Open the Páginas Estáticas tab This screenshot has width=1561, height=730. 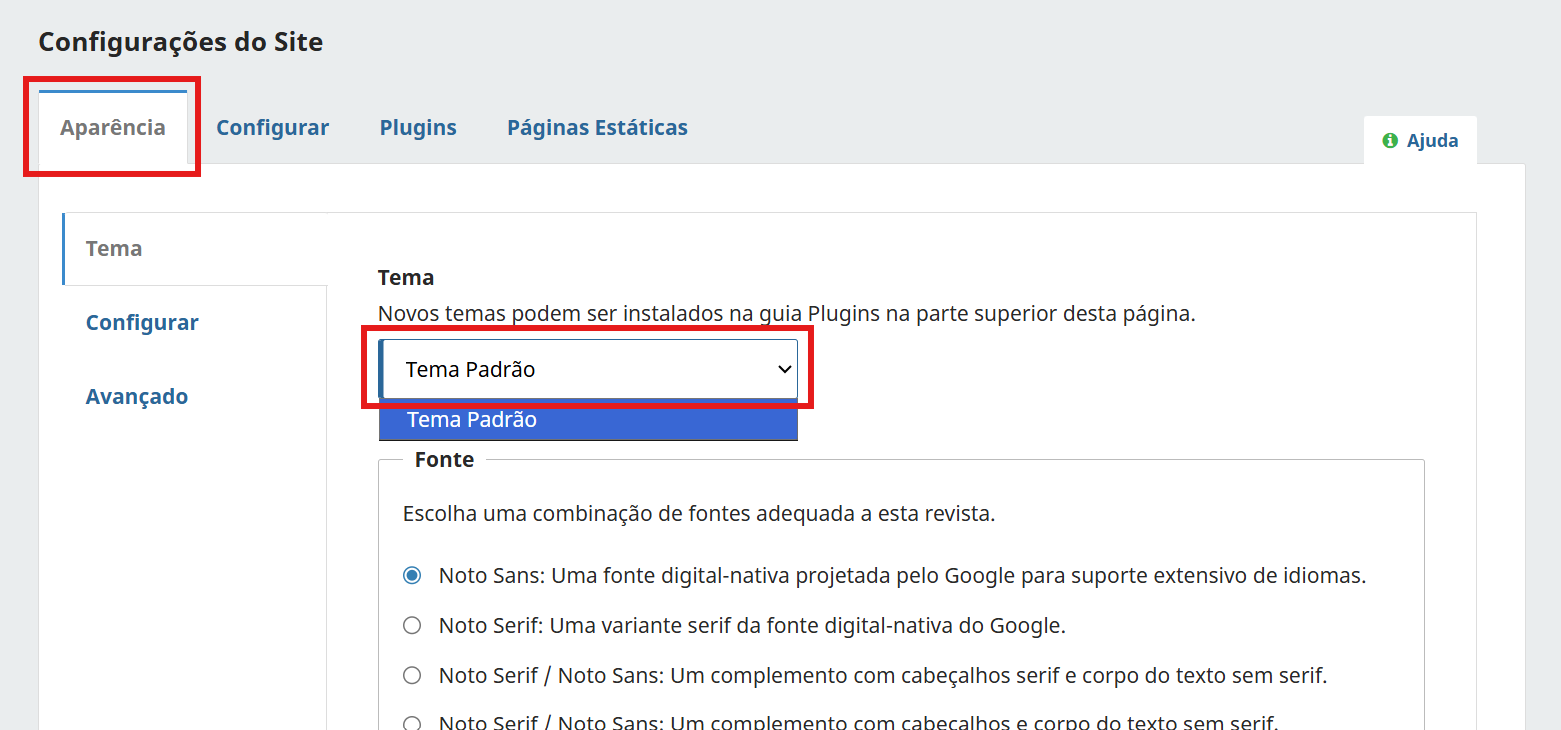(596, 127)
